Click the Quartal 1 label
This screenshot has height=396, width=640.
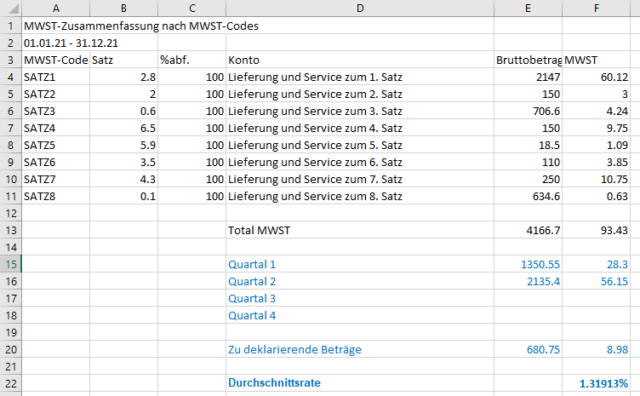pos(252,265)
